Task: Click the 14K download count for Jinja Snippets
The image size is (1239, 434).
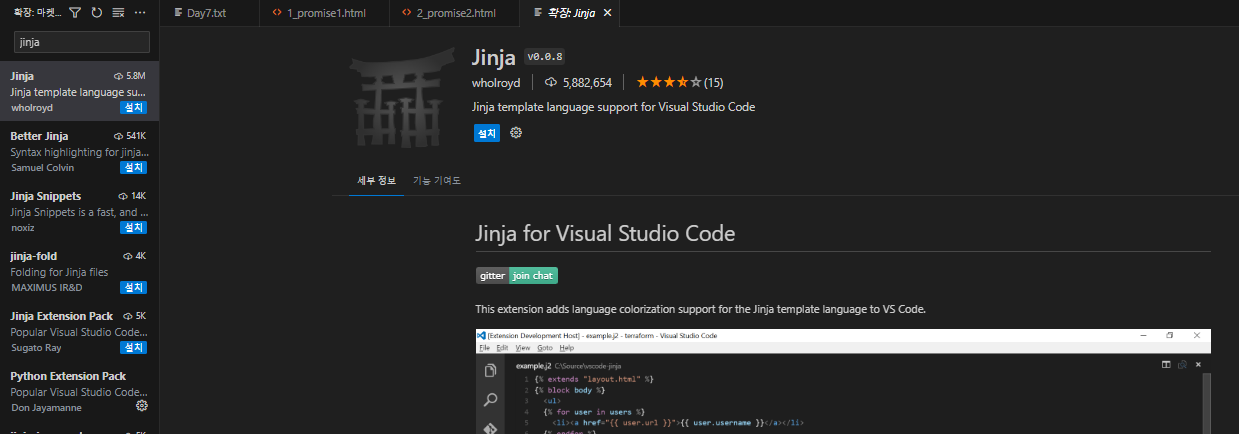Action: click(132, 196)
